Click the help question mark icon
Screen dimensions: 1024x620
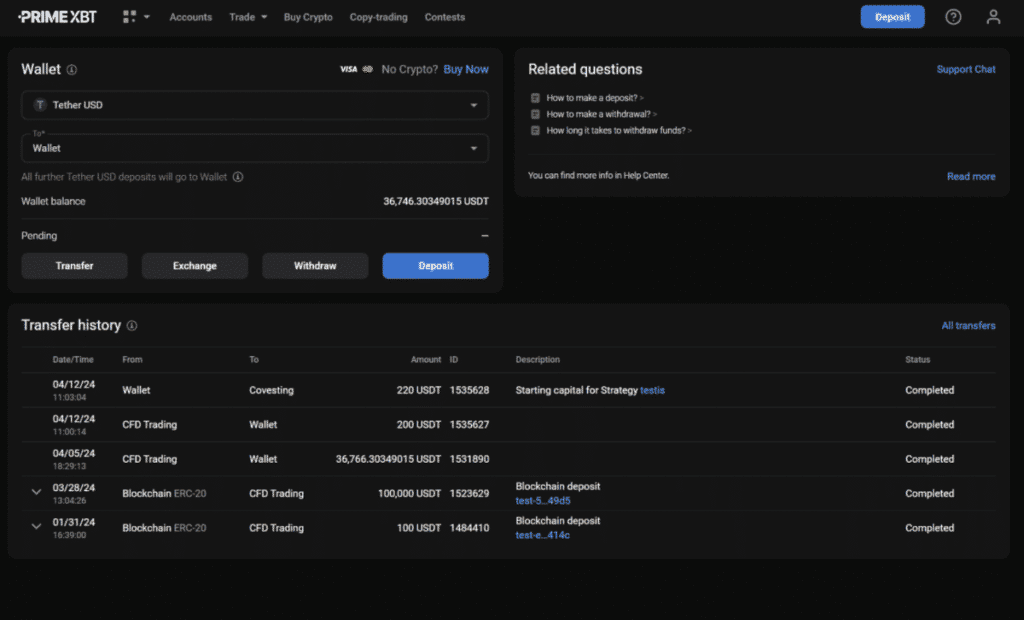point(953,17)
